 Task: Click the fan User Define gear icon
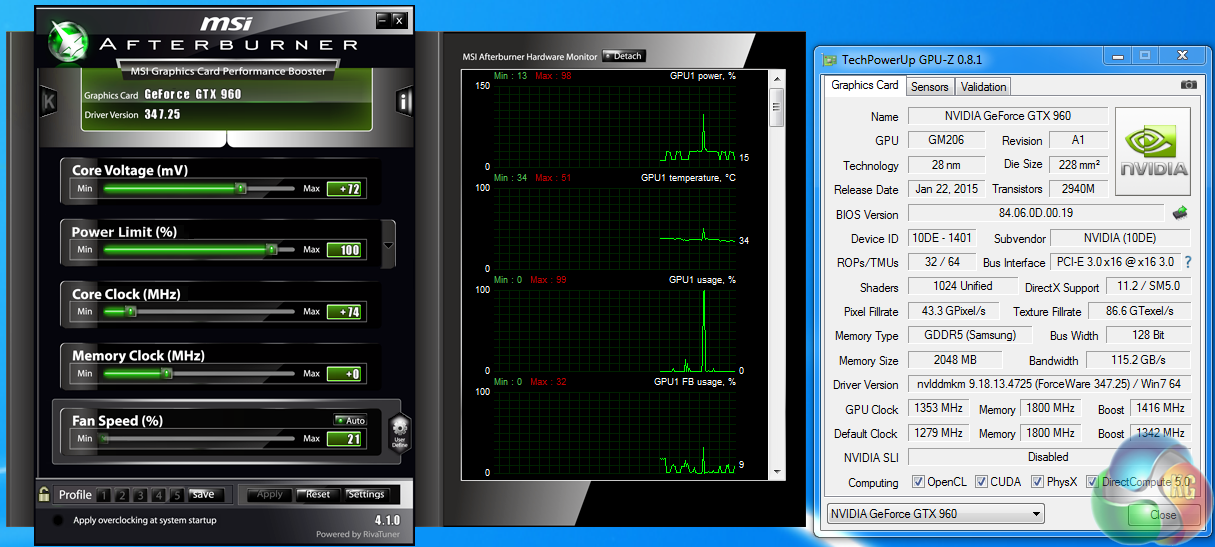pos(399,433)
